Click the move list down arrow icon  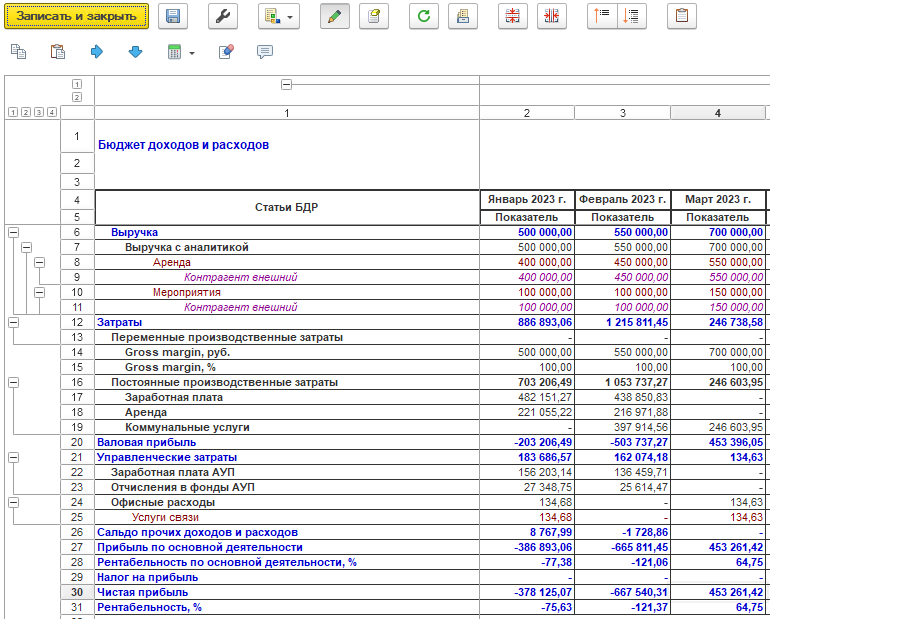click(632, 16)
